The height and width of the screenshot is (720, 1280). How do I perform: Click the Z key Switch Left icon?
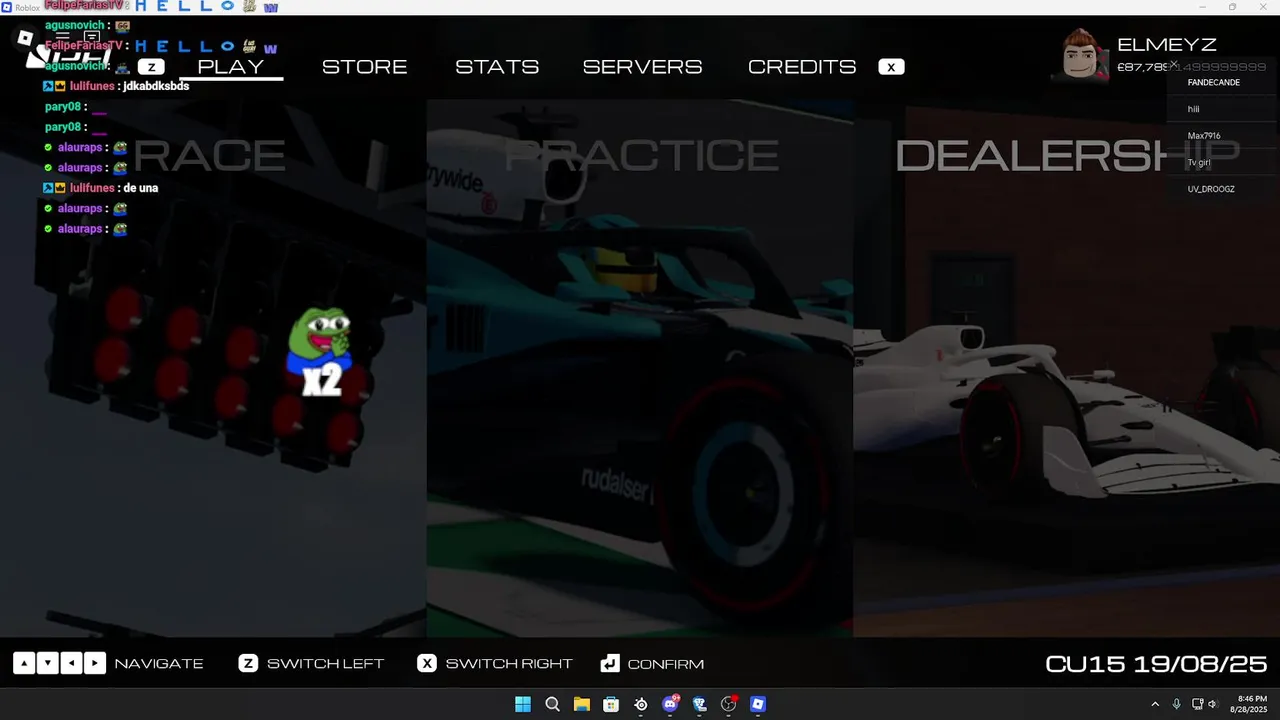click(x=248, y=663)
